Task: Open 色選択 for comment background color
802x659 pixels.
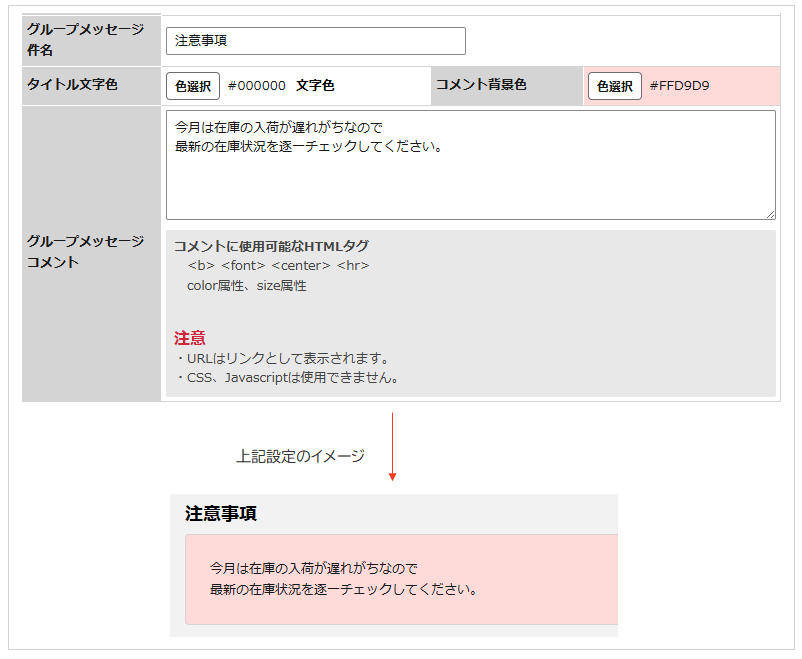Action: pyautogui.click(x=614, y=86)
